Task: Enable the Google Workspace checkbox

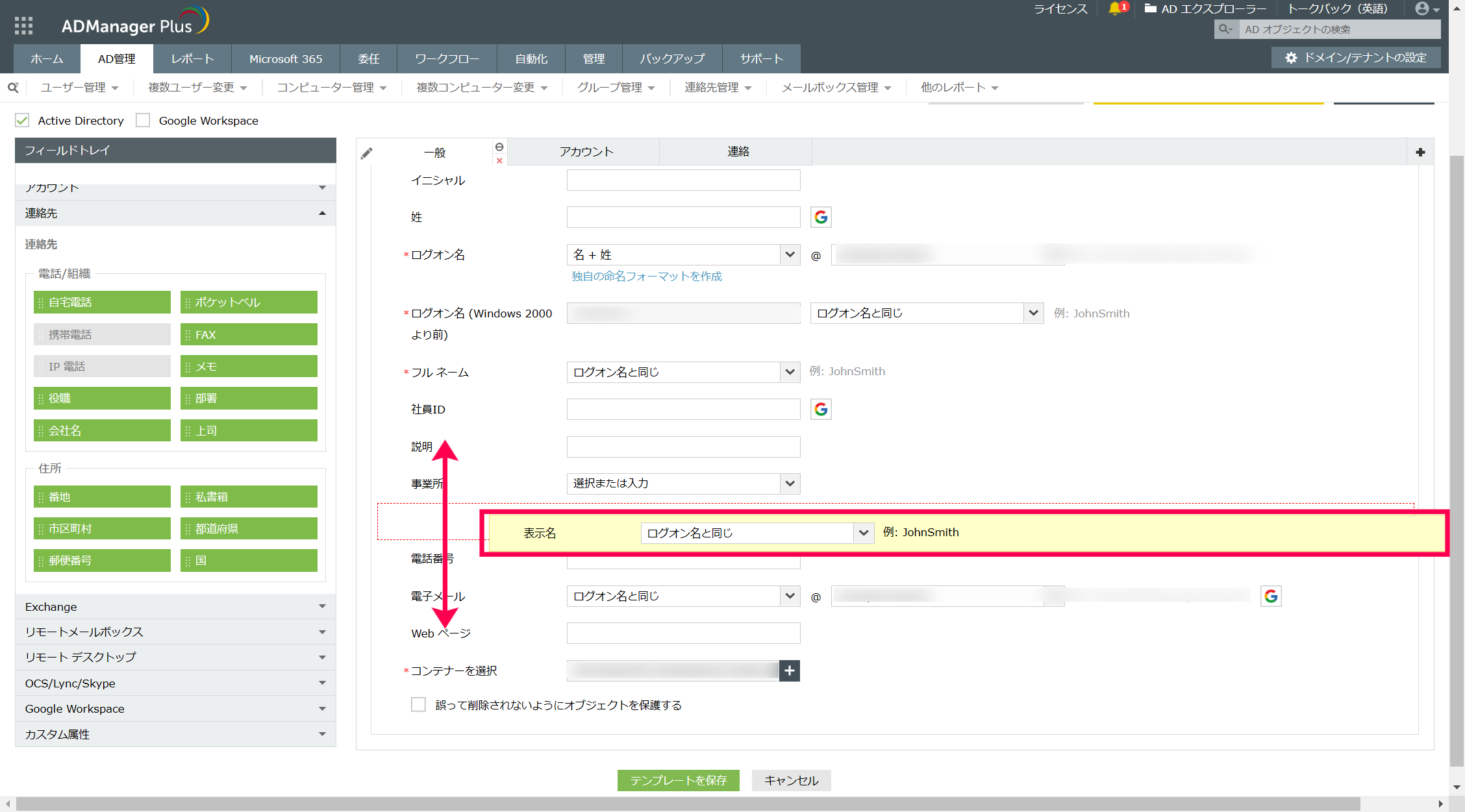Action: click(x=143, y=121)
